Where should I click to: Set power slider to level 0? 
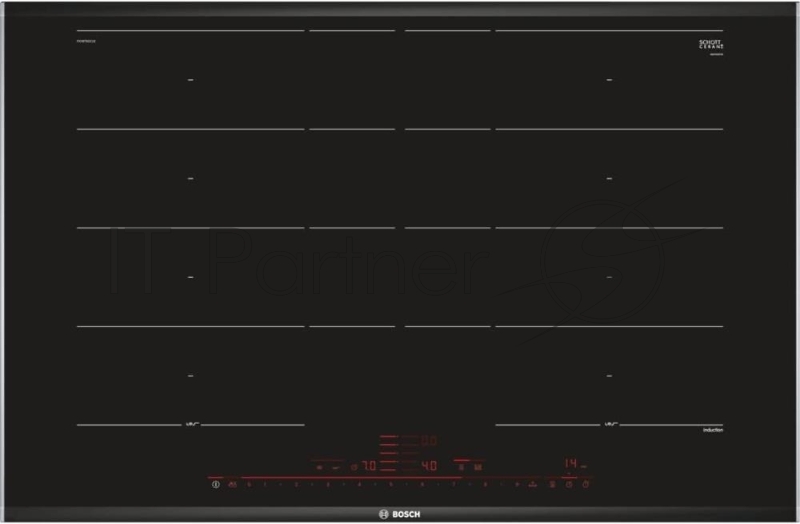click(248, 485)
